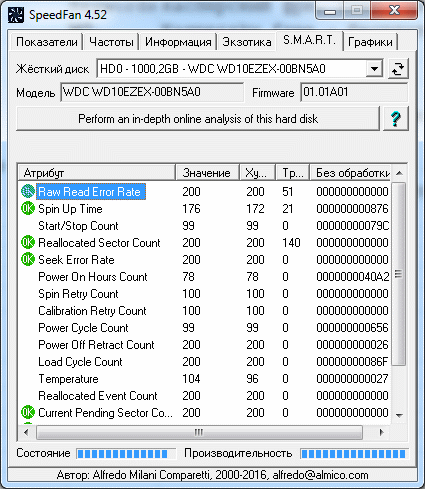425x489 pixels.
Task: Sort by the Тр... column header
Action: pyautogui.click(x=293, y=173)
